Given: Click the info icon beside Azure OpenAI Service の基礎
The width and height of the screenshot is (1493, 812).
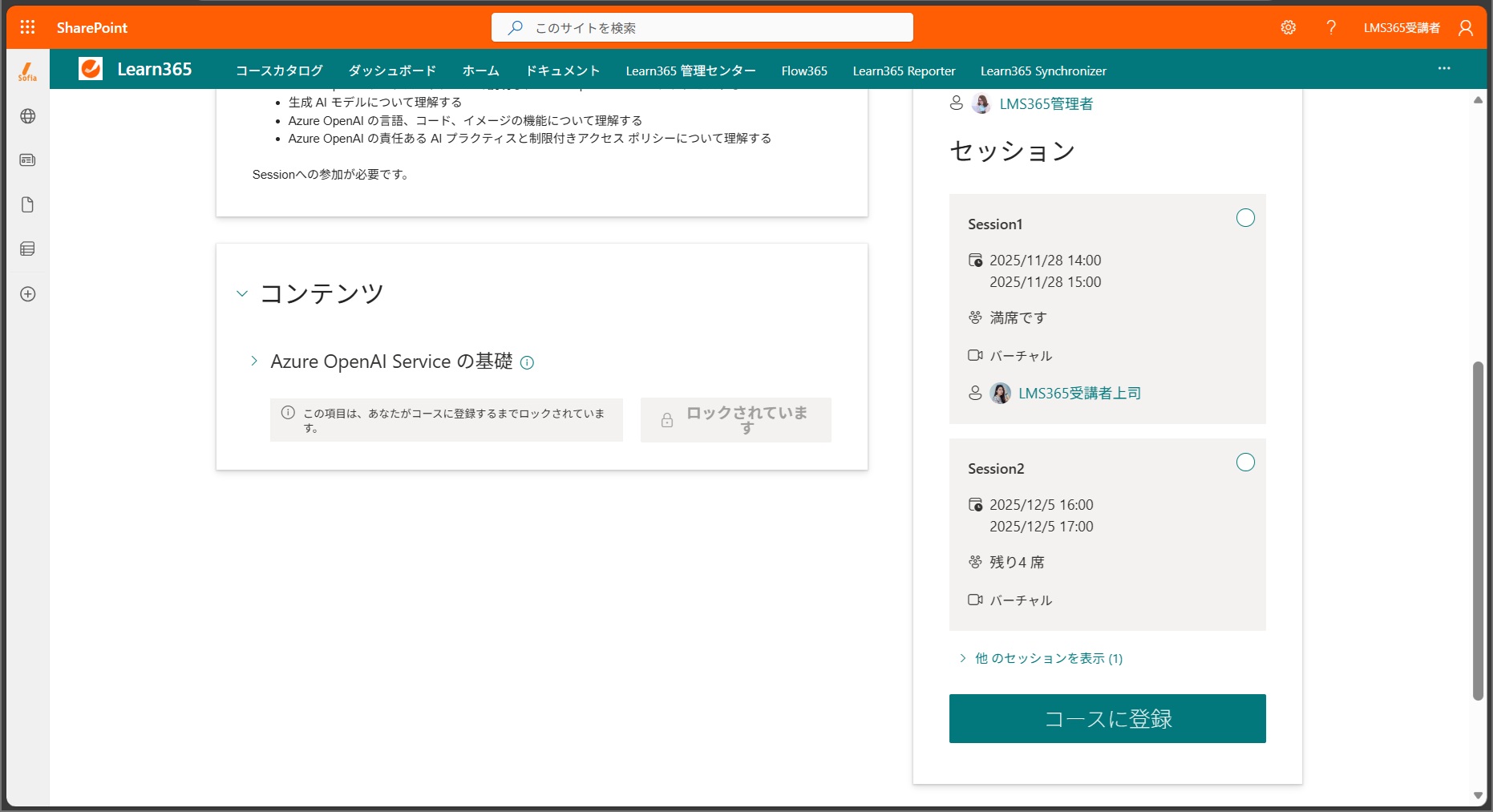Looking at the screenshot, I should [x=527, y=363].
